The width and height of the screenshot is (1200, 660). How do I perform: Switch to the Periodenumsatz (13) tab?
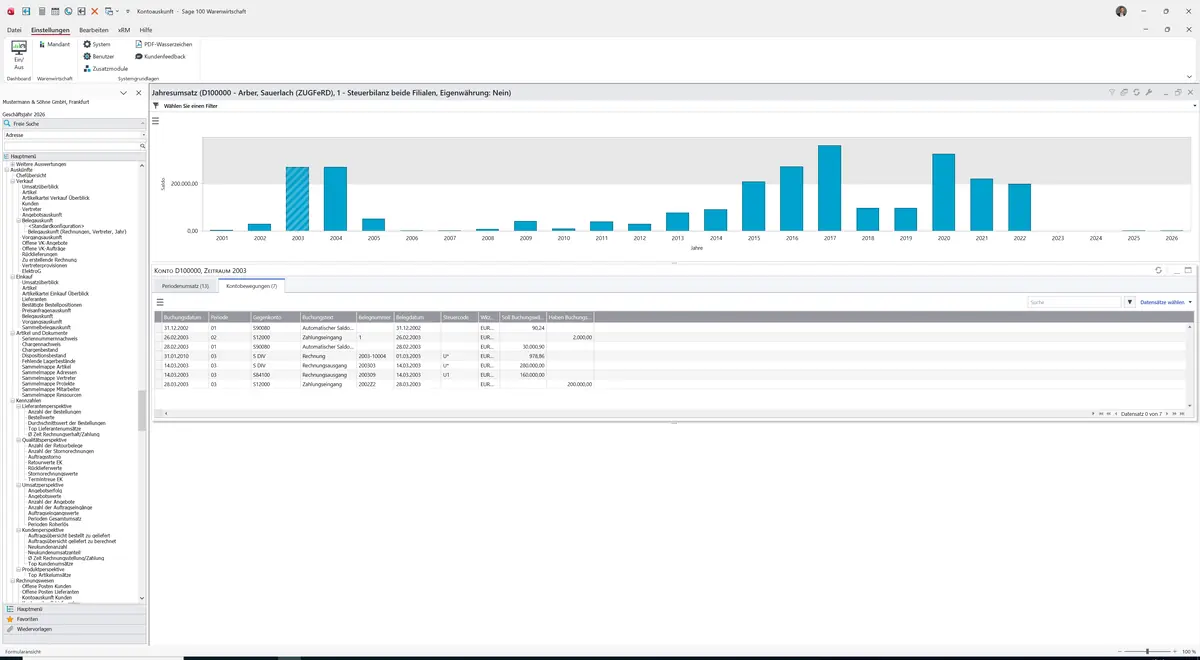[185, 286]
